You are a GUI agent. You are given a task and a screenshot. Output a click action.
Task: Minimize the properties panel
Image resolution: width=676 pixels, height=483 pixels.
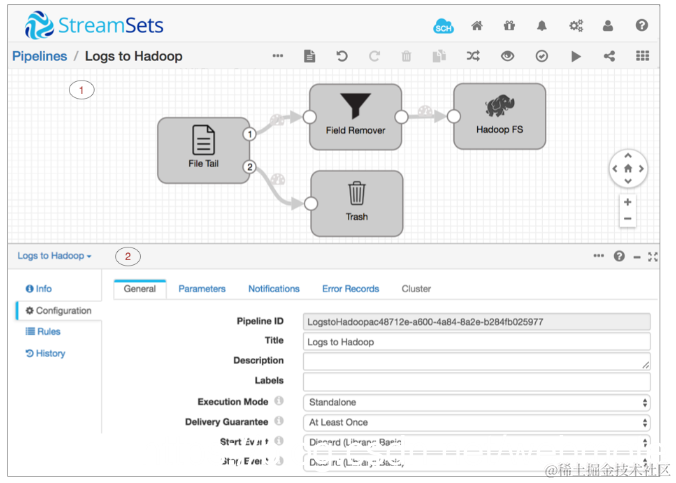pos(637,257)
